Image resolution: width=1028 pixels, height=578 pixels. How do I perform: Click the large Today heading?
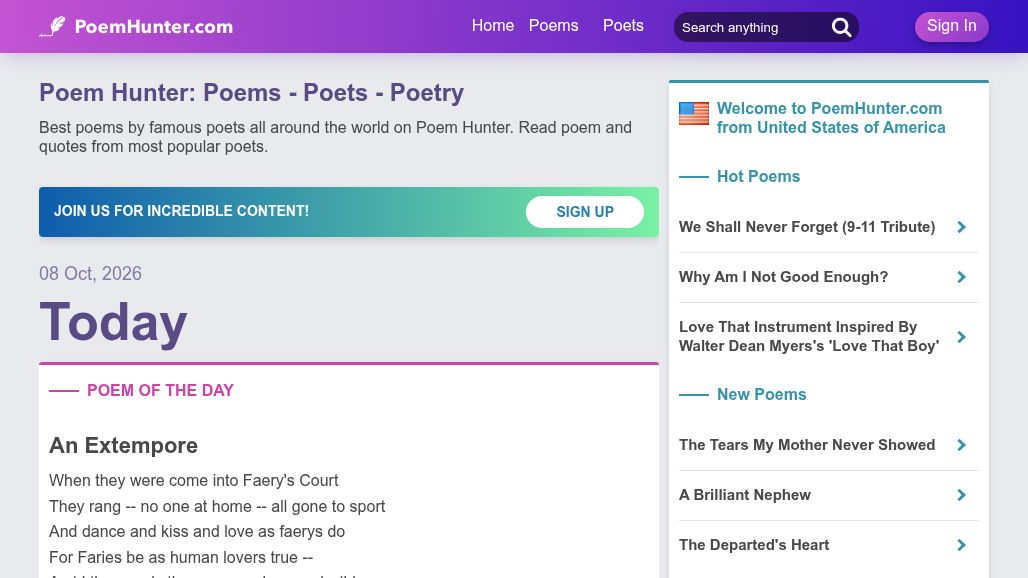coord(113,322)
